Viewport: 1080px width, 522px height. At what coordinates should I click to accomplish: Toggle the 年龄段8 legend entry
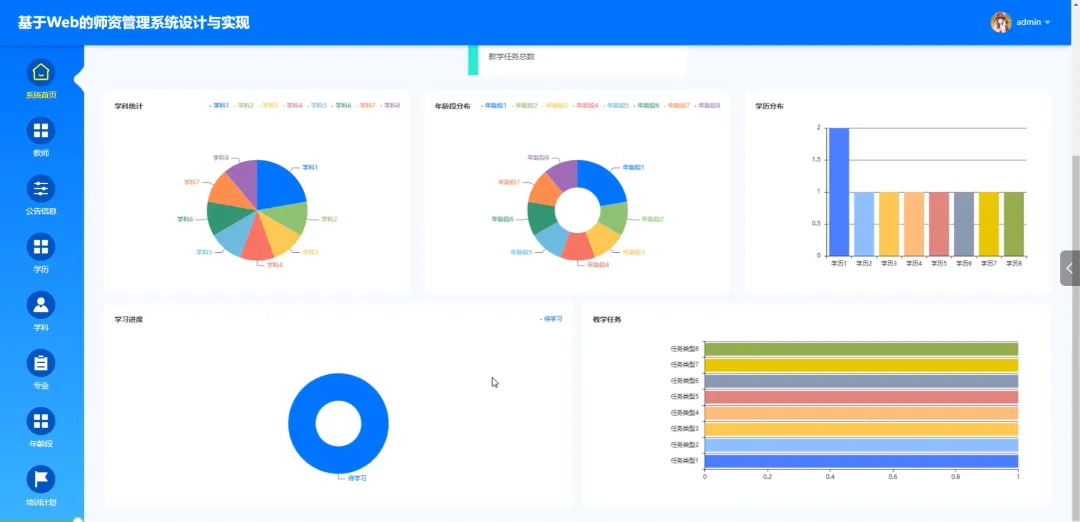pyautogui.click(x=707, y=105)
